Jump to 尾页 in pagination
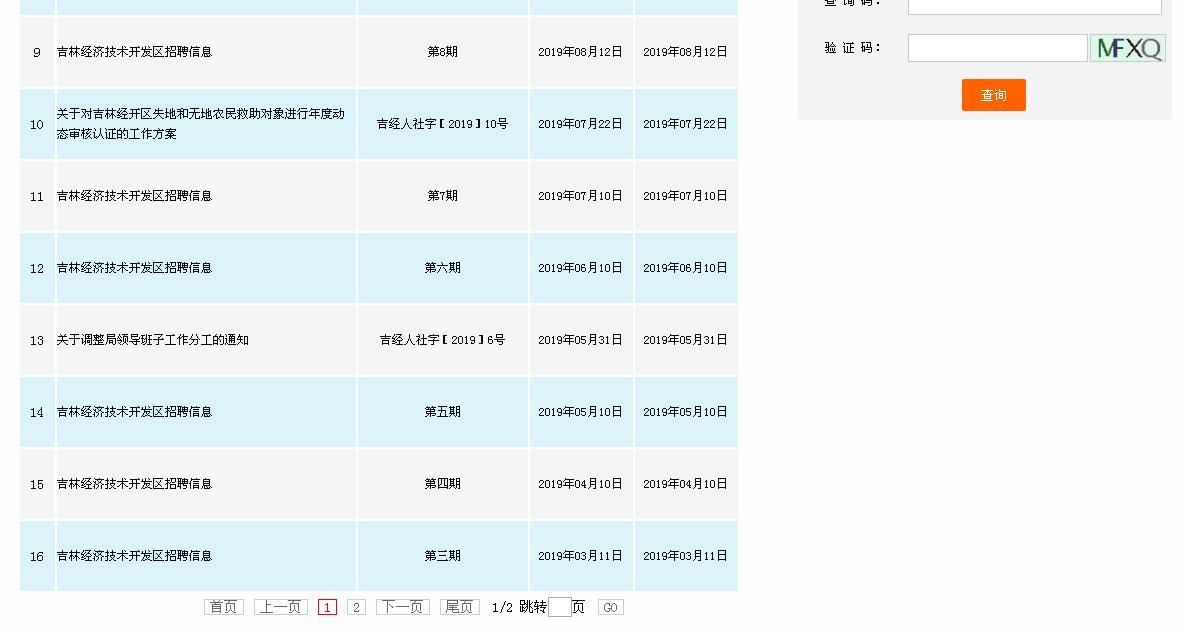 click(x=459, y=607)
